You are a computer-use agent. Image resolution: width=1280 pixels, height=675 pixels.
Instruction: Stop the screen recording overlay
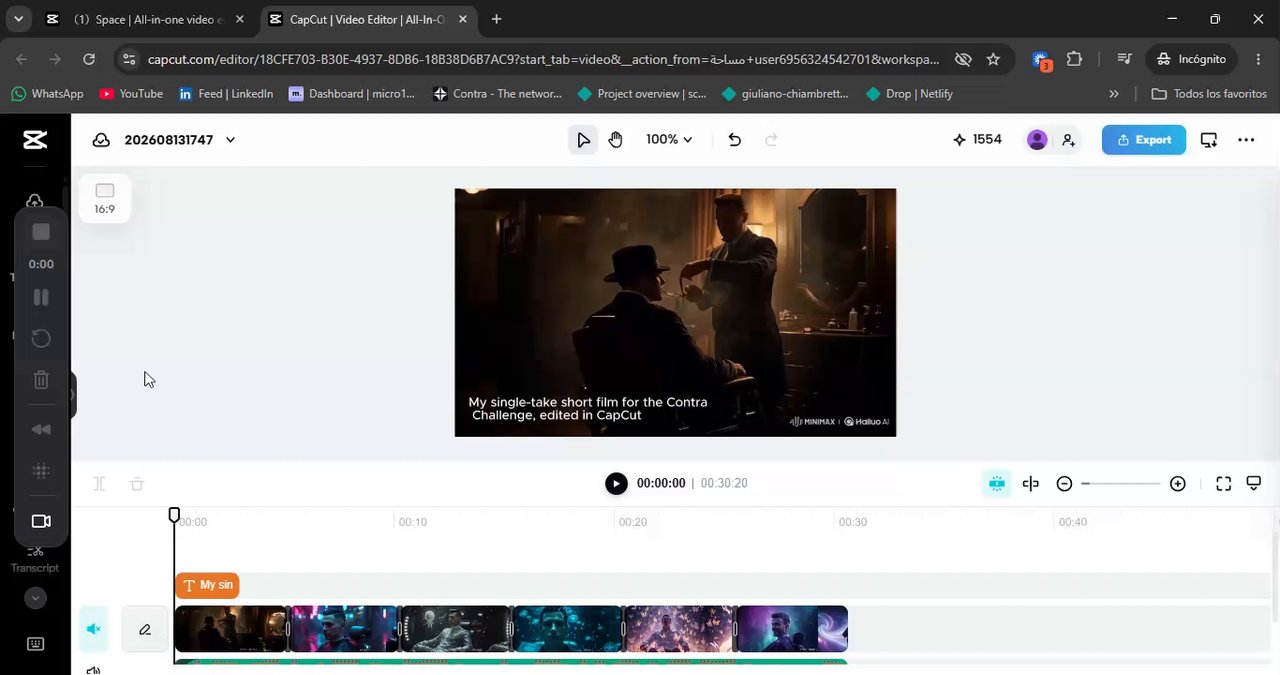(x=41, y=232)
